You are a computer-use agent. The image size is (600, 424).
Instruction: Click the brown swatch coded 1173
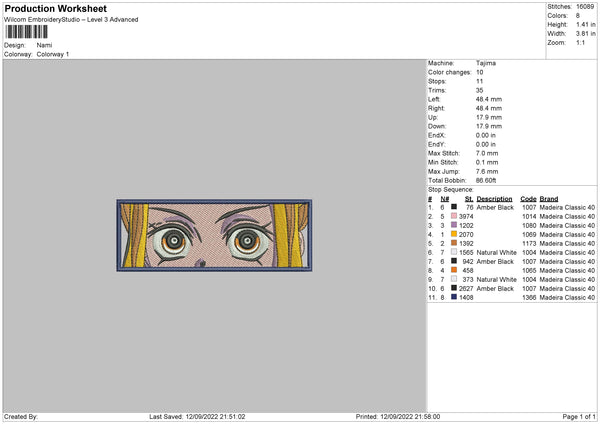(454, 243)
